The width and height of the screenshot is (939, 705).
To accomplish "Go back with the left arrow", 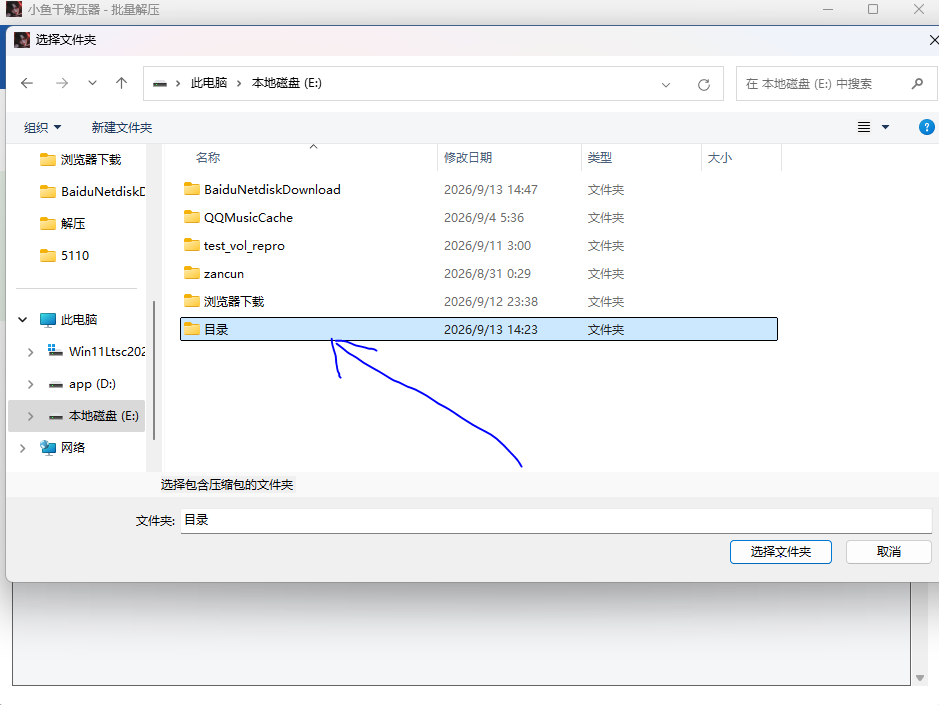I will tap(27, 83).
